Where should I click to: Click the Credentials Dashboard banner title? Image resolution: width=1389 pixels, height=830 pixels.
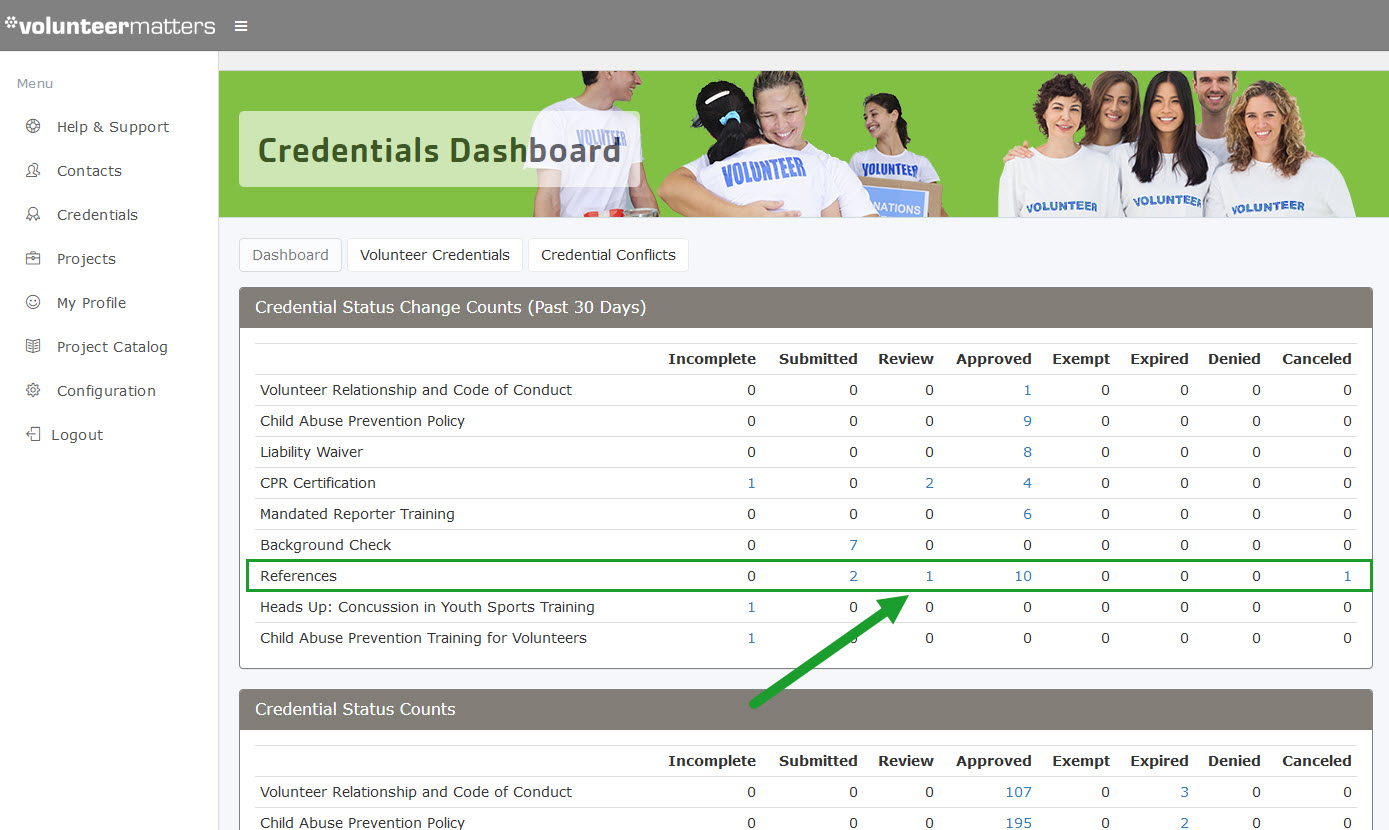click(439, 150)
